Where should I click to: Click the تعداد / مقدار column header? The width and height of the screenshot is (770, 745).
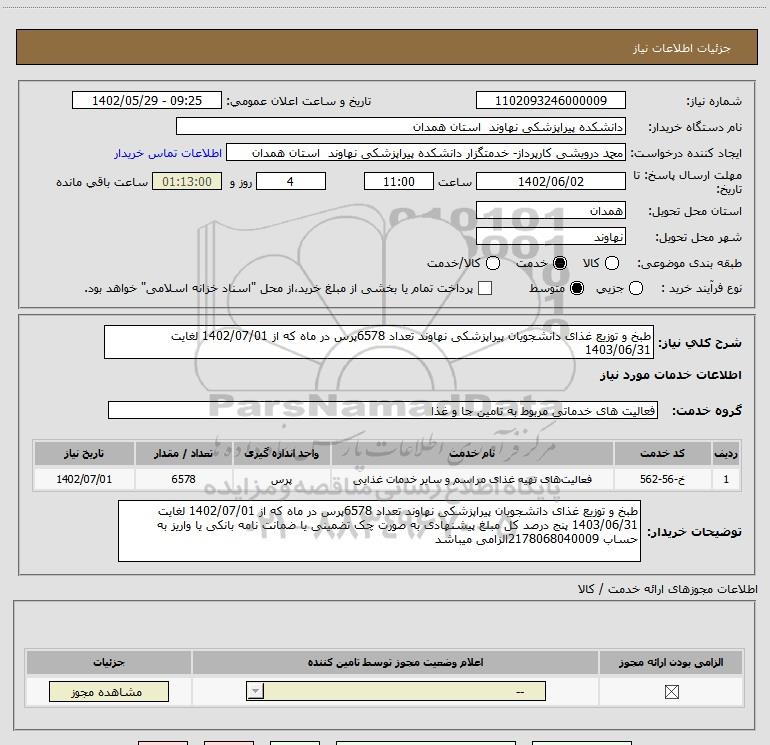(x=184, y=453)
